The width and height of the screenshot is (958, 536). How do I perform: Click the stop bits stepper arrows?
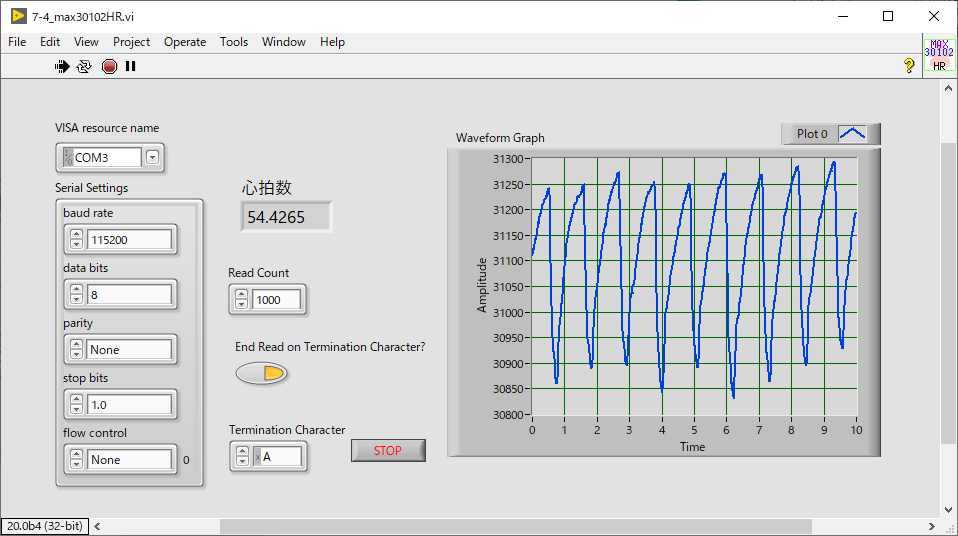pyautogui.click(x=76, y=405)
